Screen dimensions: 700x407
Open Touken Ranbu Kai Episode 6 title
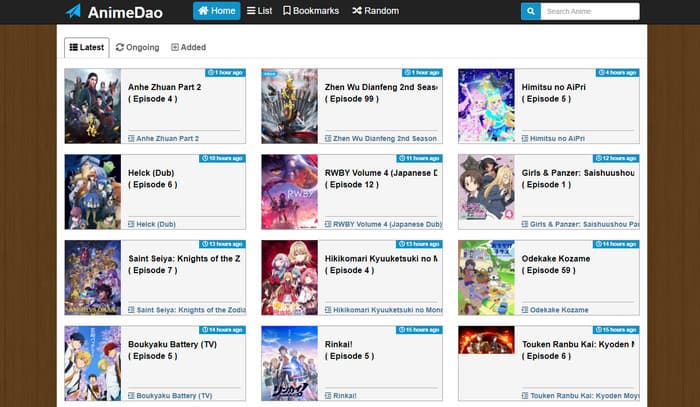point(578,350)
